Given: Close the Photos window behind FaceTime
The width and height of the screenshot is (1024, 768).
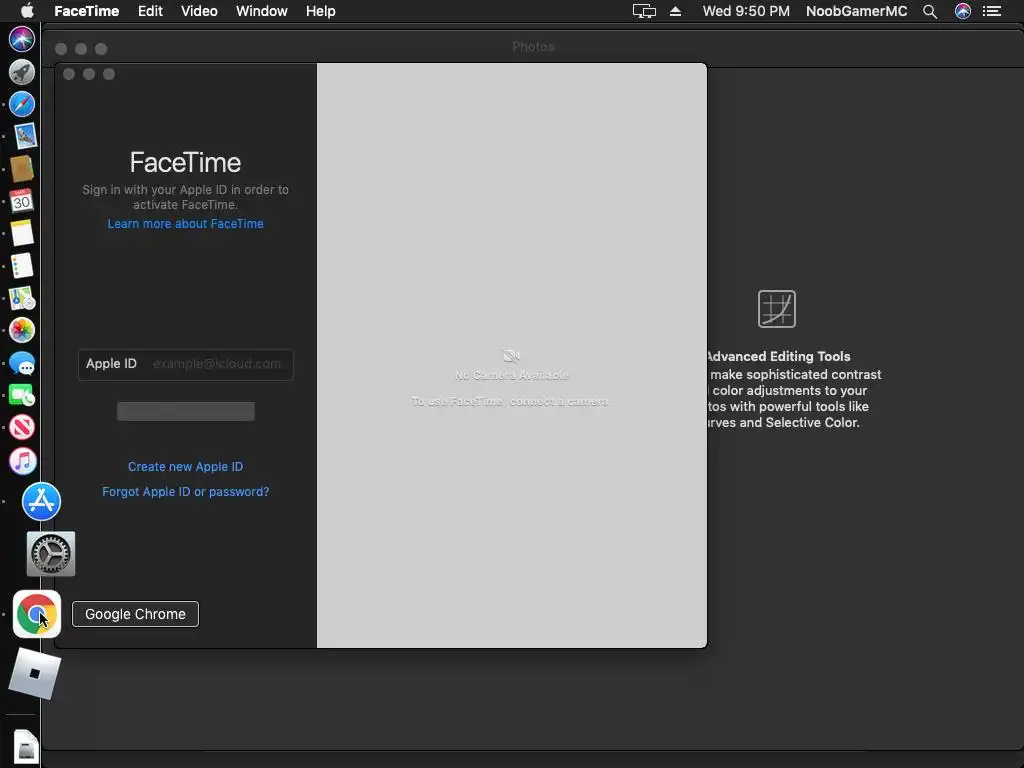Looking at the screenshot, I should (x=61, y=49).
